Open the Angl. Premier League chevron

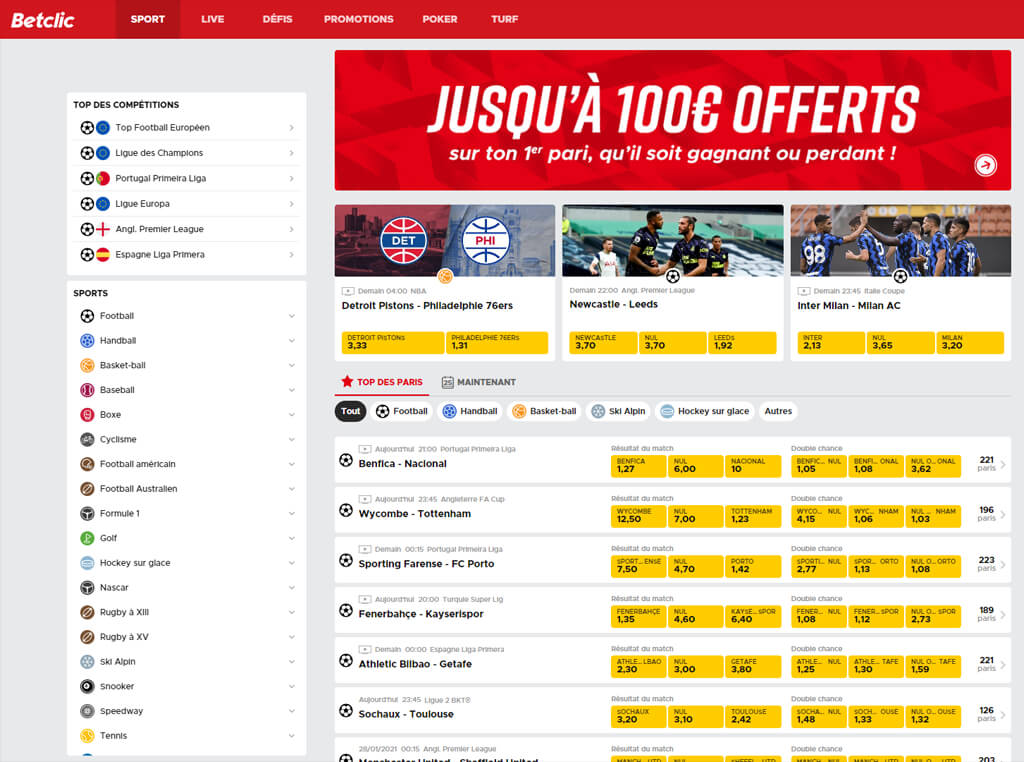point(291,229)
